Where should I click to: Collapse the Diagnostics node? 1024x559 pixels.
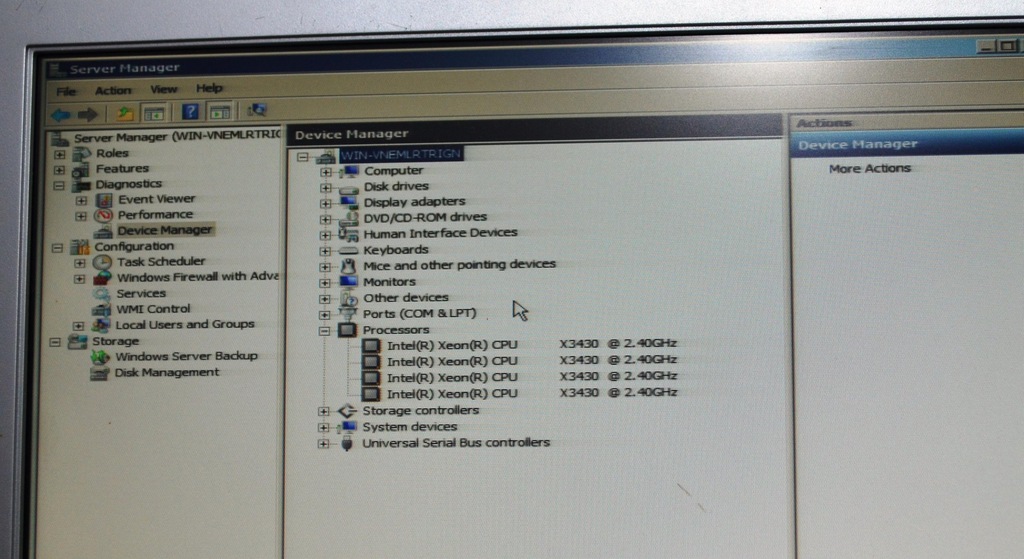pos(59,185)
